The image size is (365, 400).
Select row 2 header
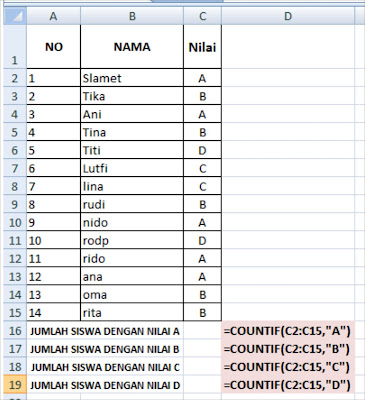pyautogui.click(x=15, y=78)
